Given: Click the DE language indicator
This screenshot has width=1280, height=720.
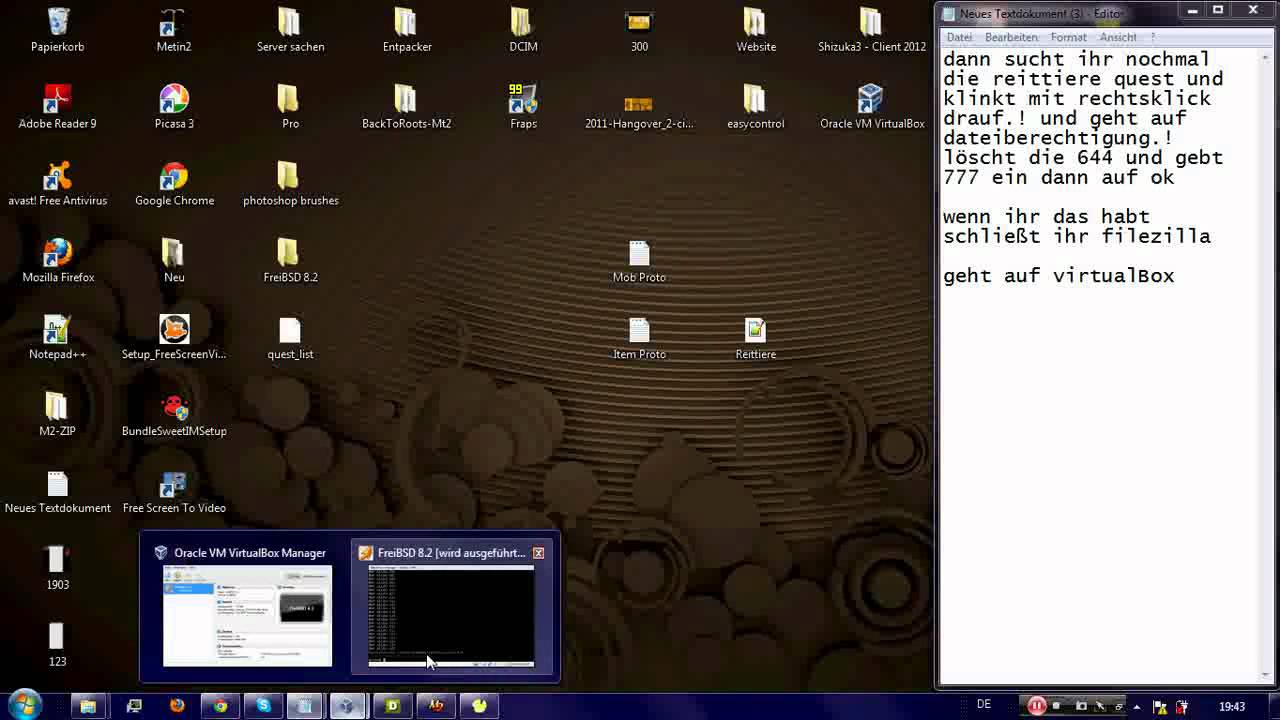Looking at the screenshot, I should click(x=984, y=705).
